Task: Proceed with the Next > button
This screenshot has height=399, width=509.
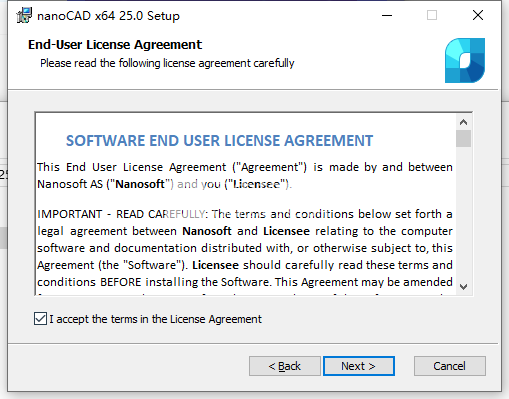Action: click(x=359, y=366)
